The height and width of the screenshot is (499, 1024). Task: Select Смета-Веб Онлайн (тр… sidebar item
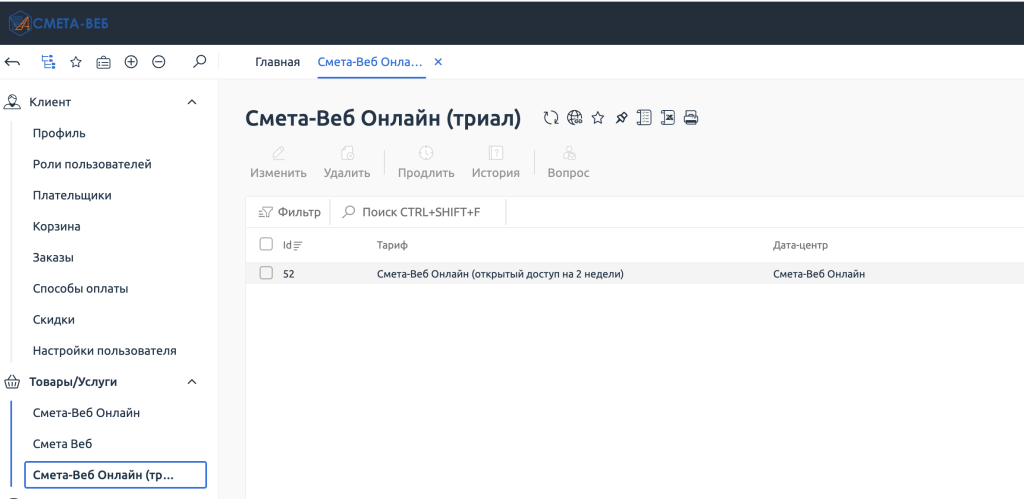coord(116,475)
